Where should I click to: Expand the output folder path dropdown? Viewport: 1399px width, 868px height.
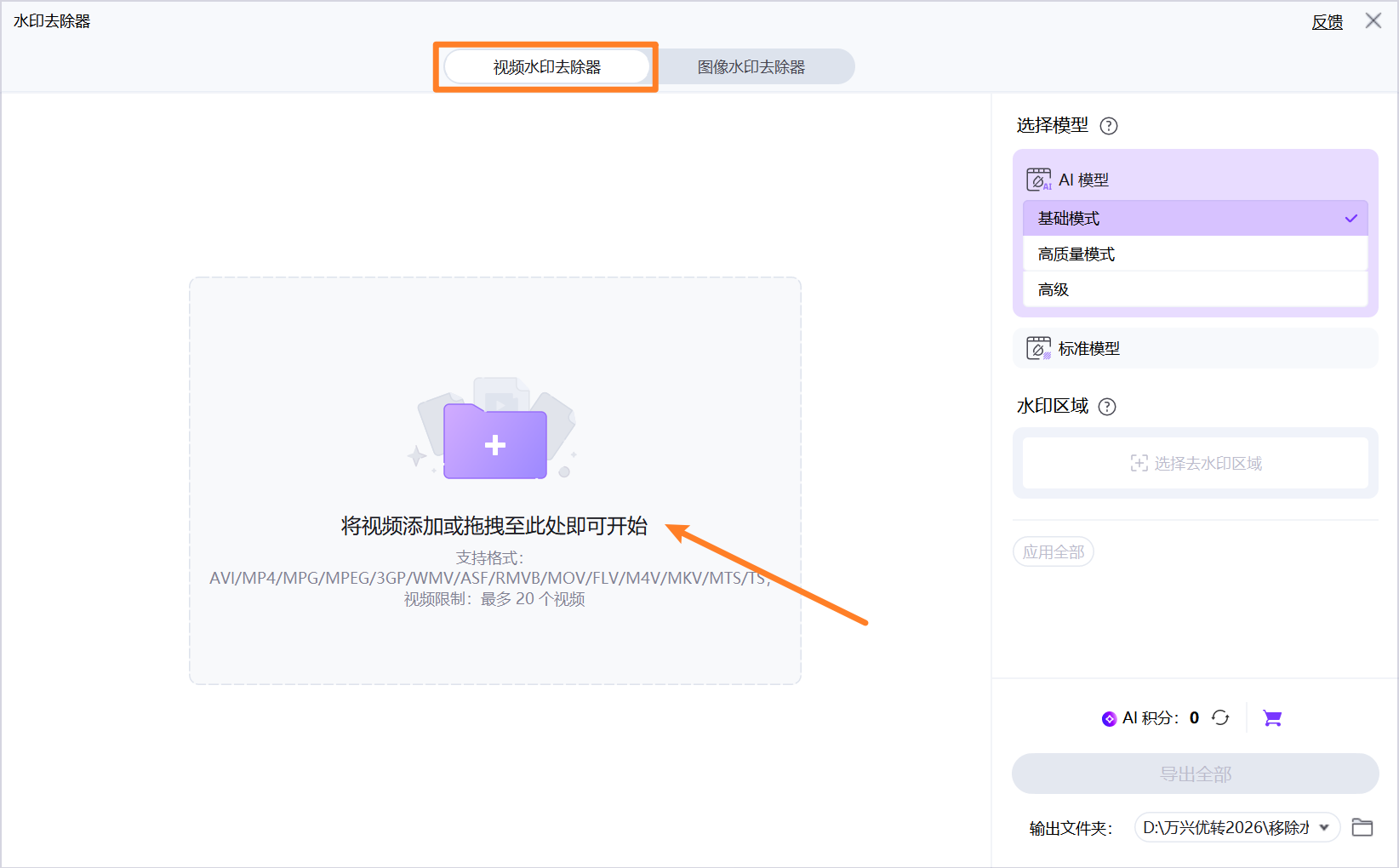pyautogui.click(x=1324, y=826)
